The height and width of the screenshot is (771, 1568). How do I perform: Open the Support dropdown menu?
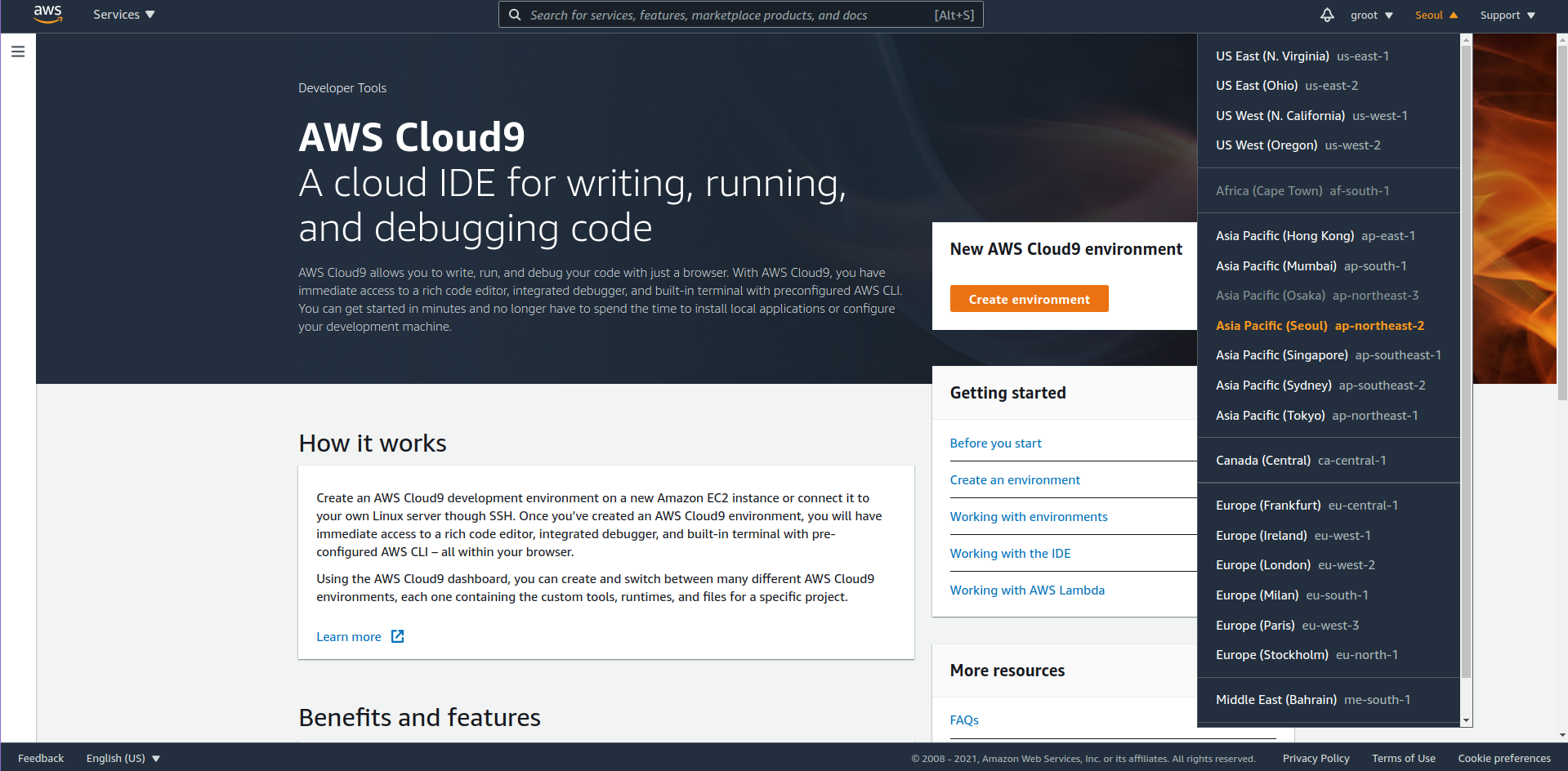pyautogui.click(x=1508, y=15)
